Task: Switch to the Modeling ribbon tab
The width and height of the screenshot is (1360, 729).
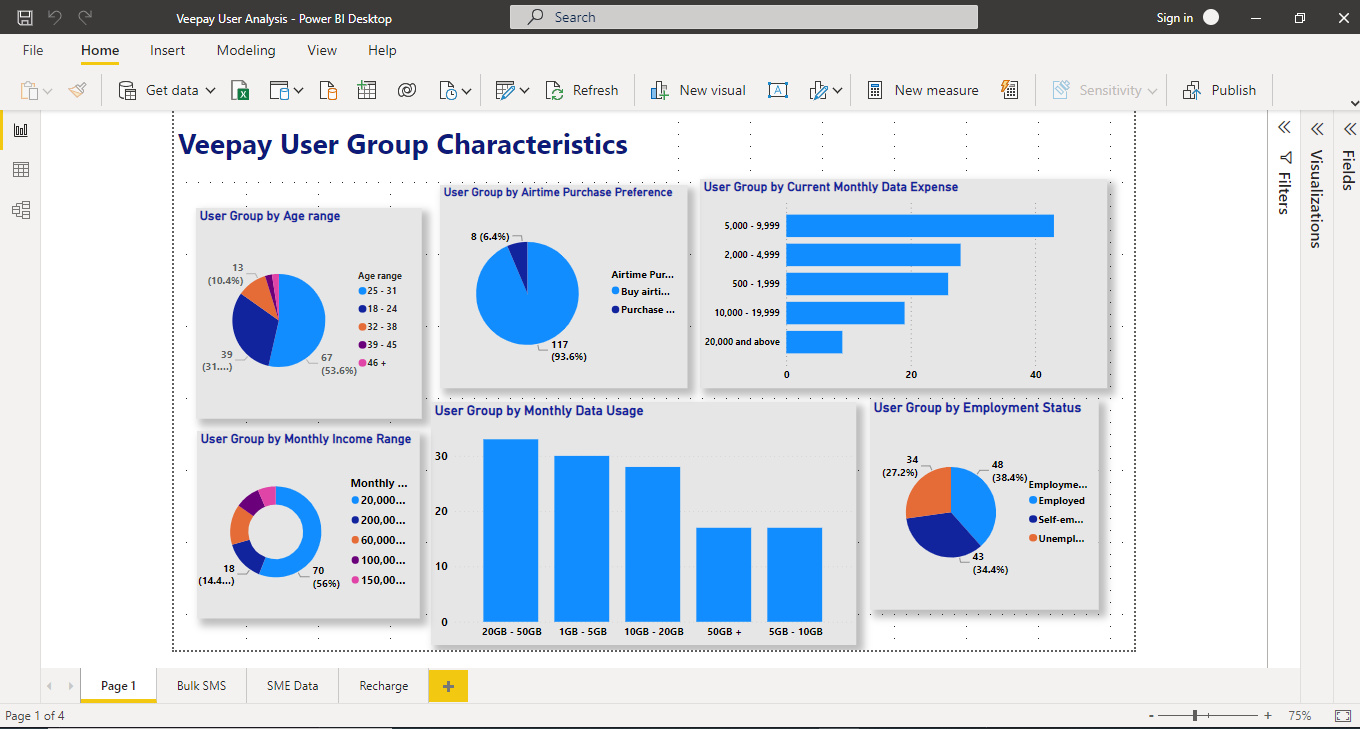Action: coord(246,50)
